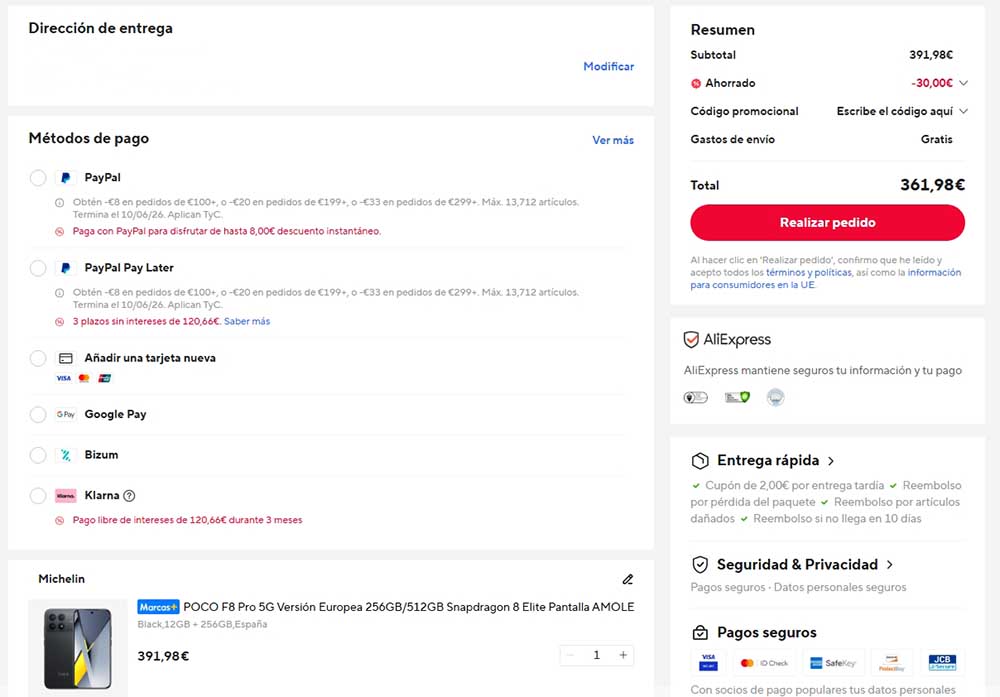Open Seguridad & Privacidad details arrow
Image resolution: width=1000 pixels, height=697 pixels.
[x=890, y=565]
